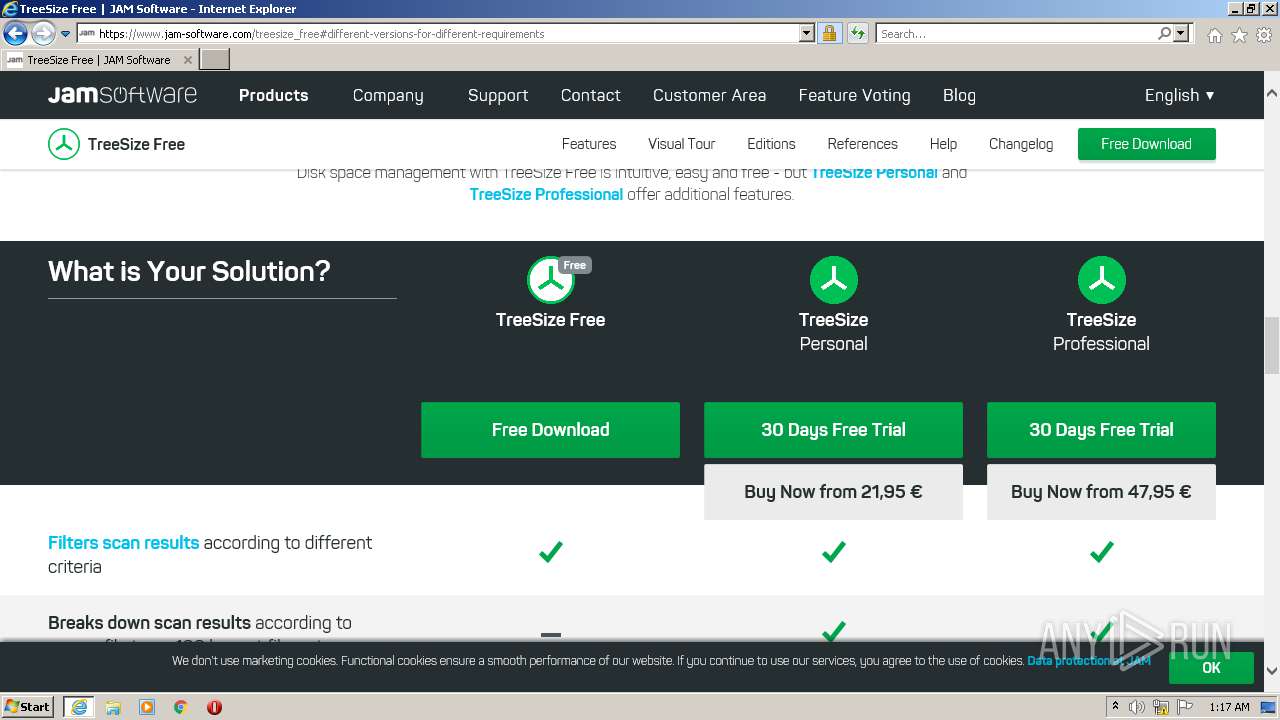1280x720 pixels.
Task: Open the References link
Action: pyautogui.click(x=862, y=144)
